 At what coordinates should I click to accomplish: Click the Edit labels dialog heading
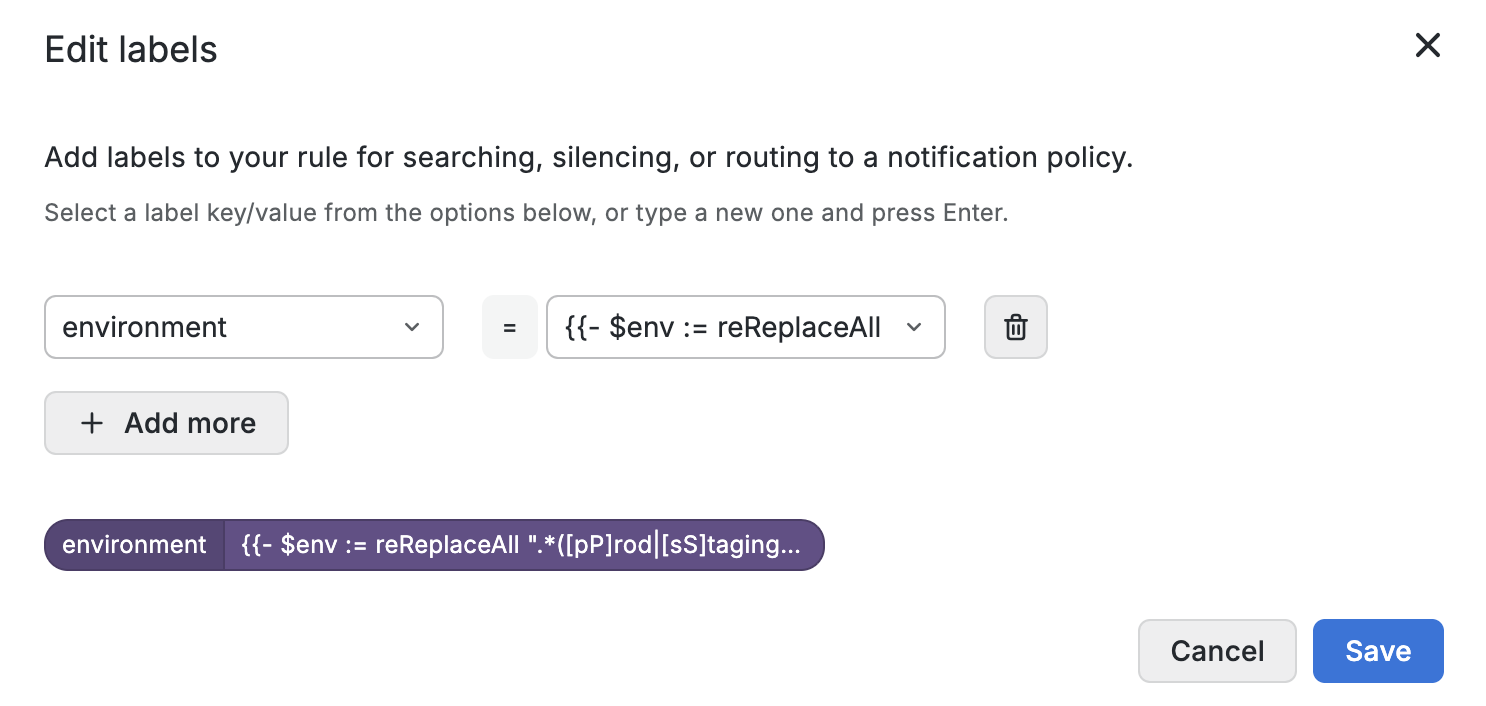[131, 49]
